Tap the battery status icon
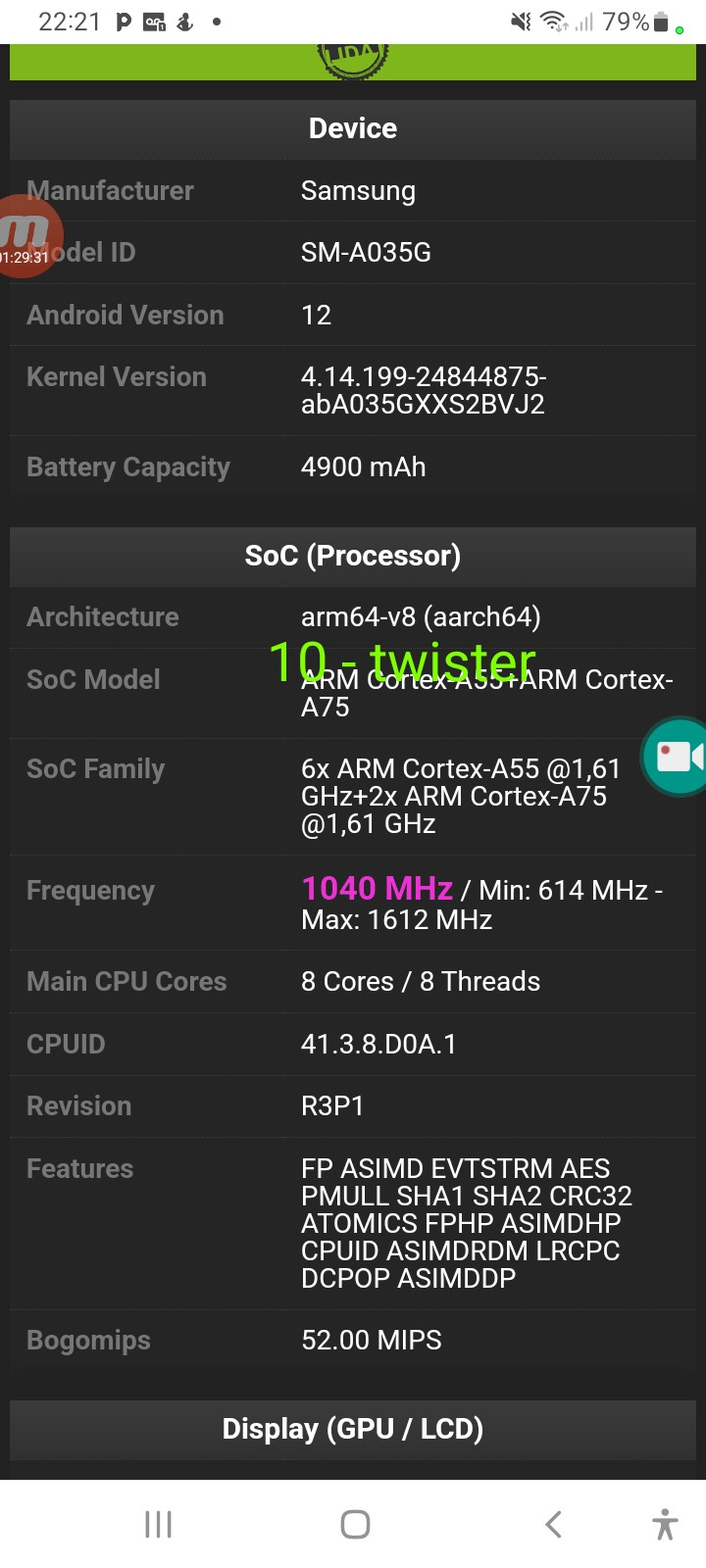This screenshot has height=1568, width=706. click(662, 22)
